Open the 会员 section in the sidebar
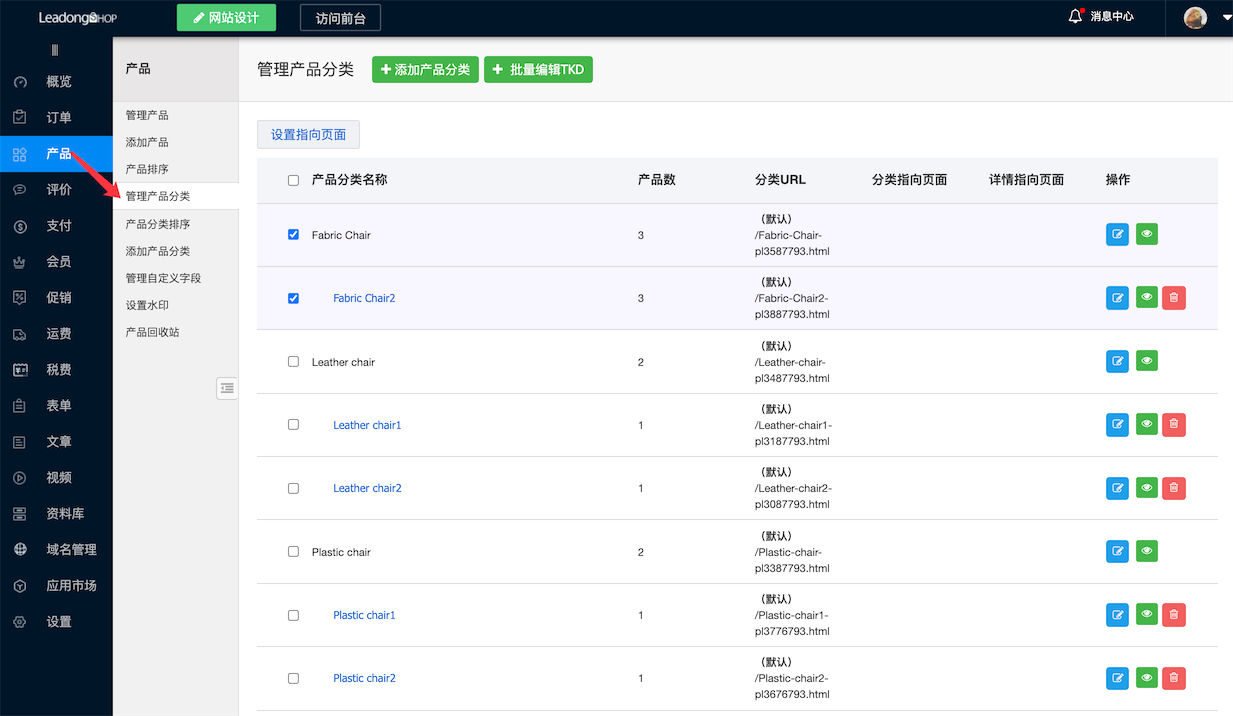 pos(50,261)
